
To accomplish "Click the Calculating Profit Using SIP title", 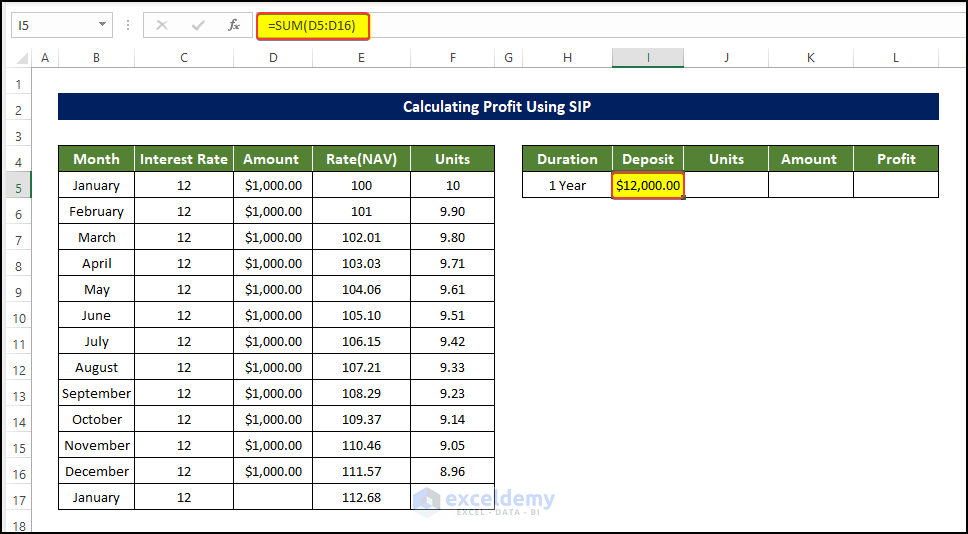I will [x=497, y=107].
